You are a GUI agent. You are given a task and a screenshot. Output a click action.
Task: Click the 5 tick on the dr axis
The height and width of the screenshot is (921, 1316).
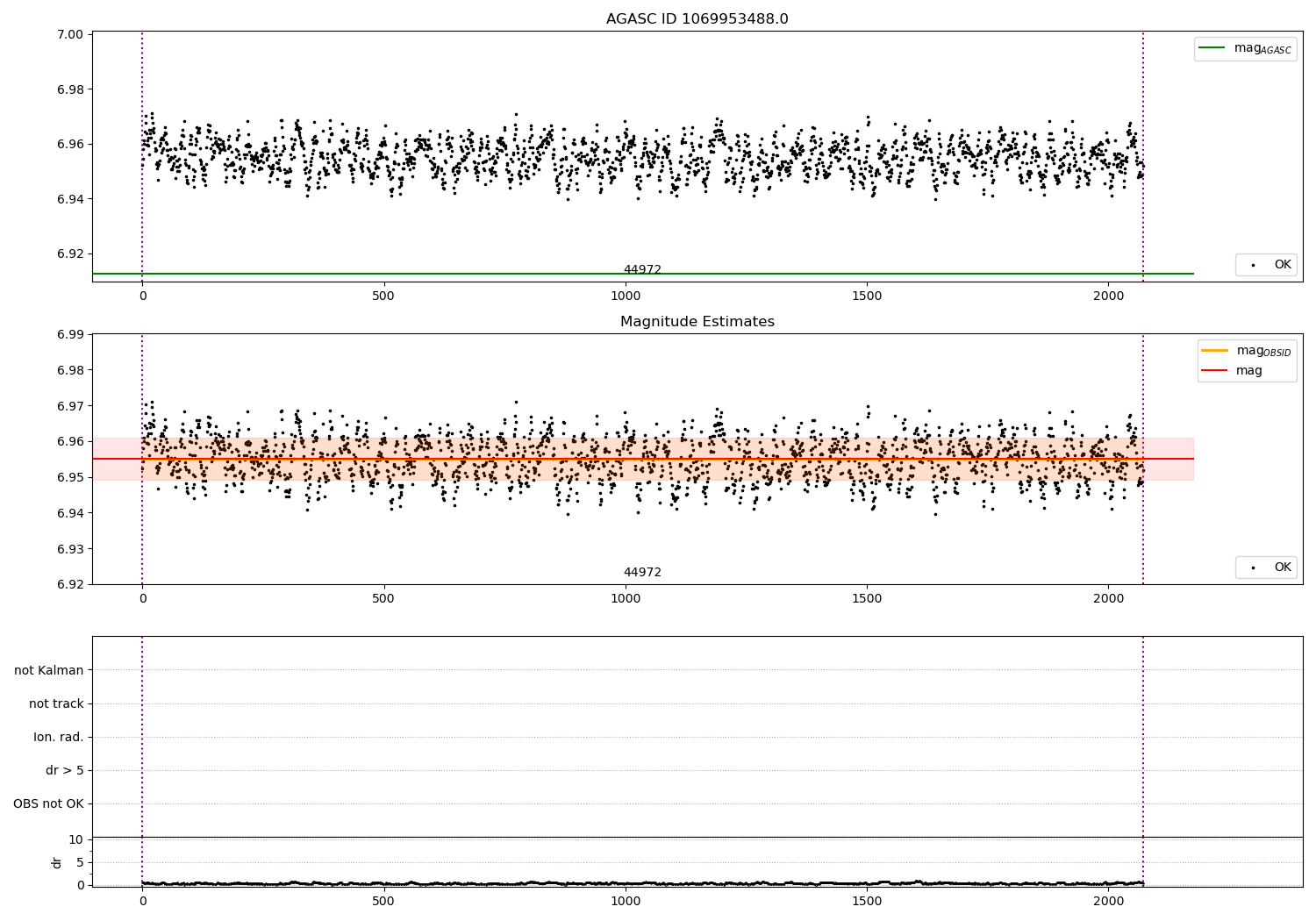80,862
